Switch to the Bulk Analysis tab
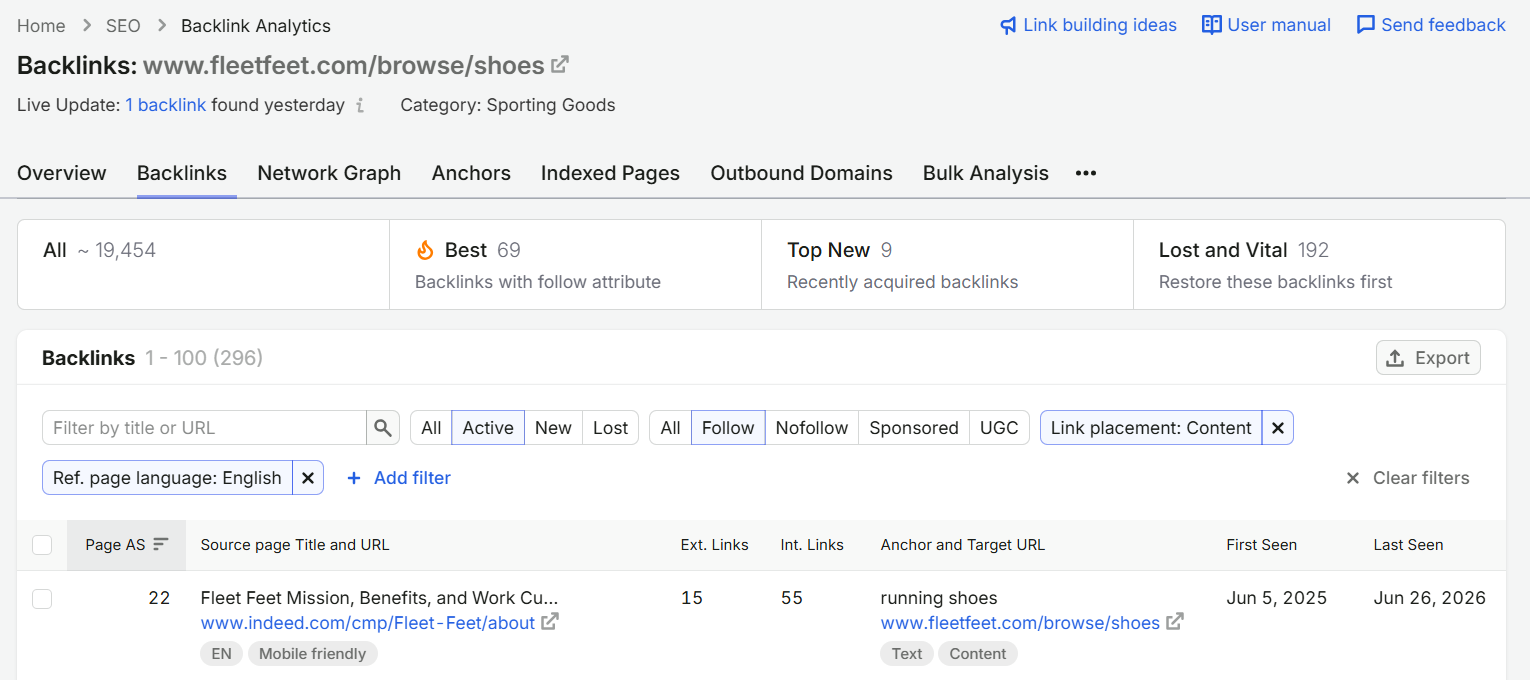 click(986, 173)
